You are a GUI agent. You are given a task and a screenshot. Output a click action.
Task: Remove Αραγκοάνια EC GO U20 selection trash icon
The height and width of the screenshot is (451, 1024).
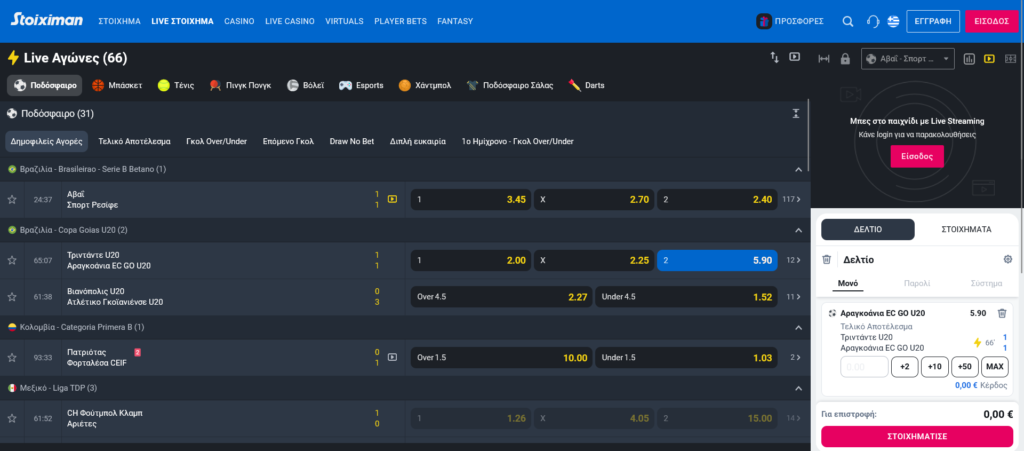[x=1002, y=313]
